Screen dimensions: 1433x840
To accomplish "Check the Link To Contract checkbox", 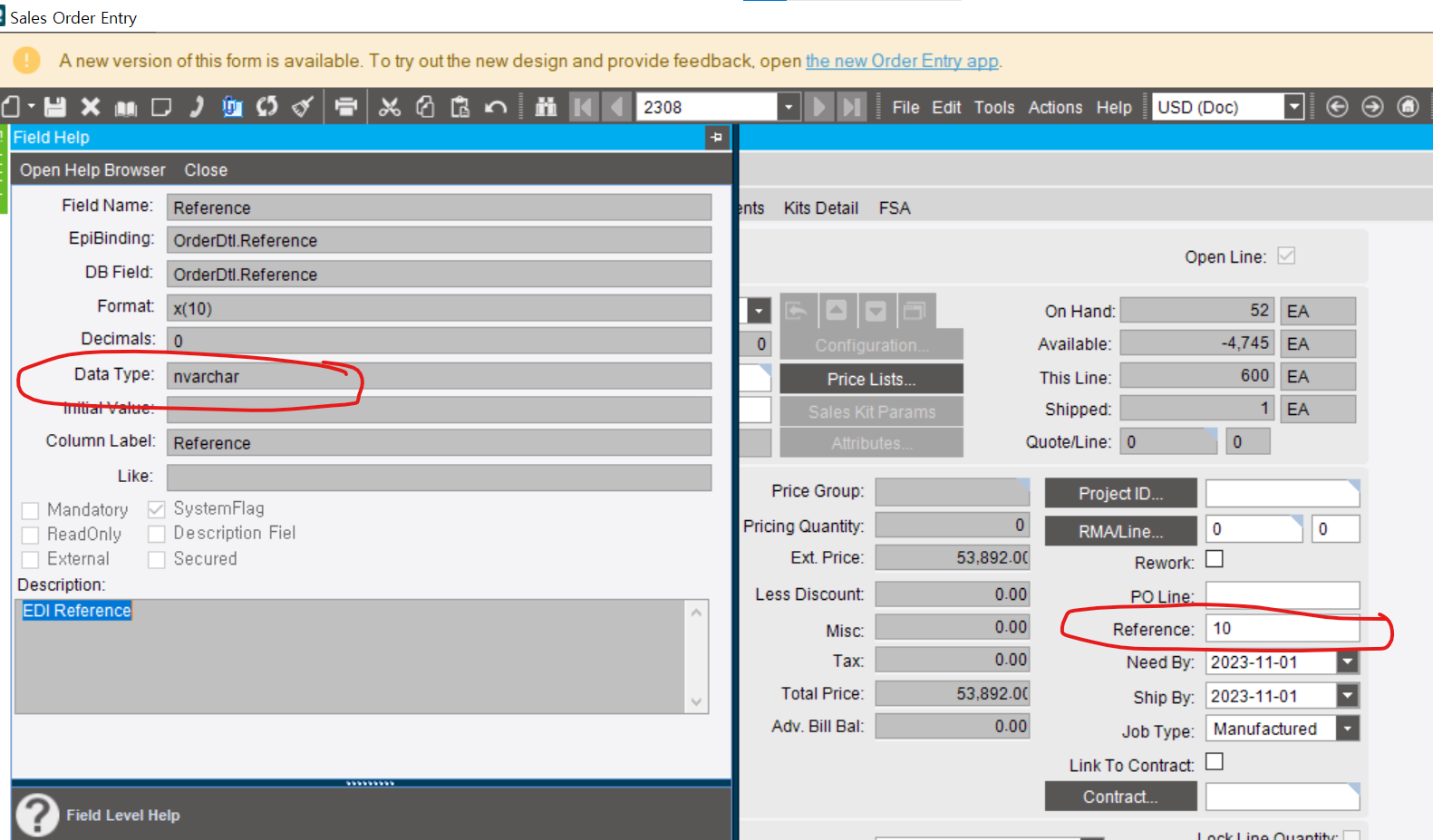I will pos(1215,762).
